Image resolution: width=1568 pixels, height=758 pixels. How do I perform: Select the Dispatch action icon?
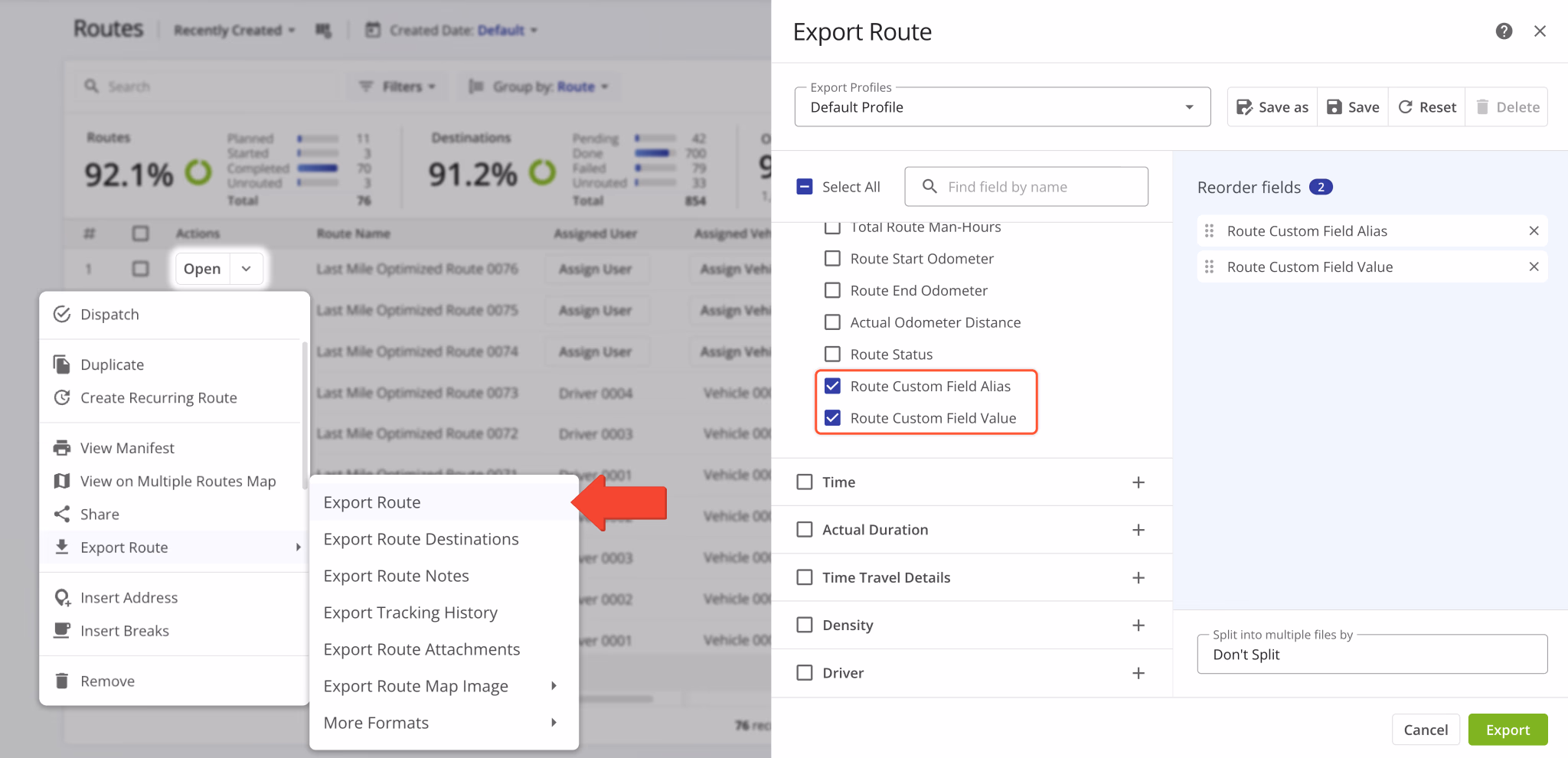[x=62, y=314]
